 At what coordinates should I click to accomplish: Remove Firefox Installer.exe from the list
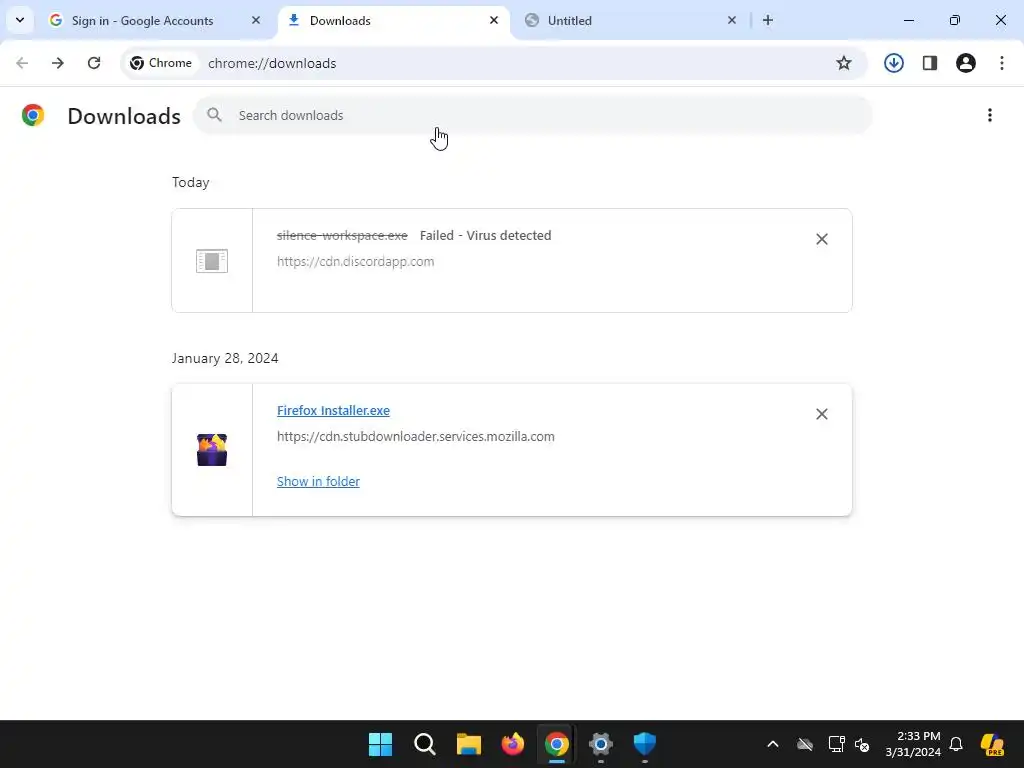(x=822, y=414)
